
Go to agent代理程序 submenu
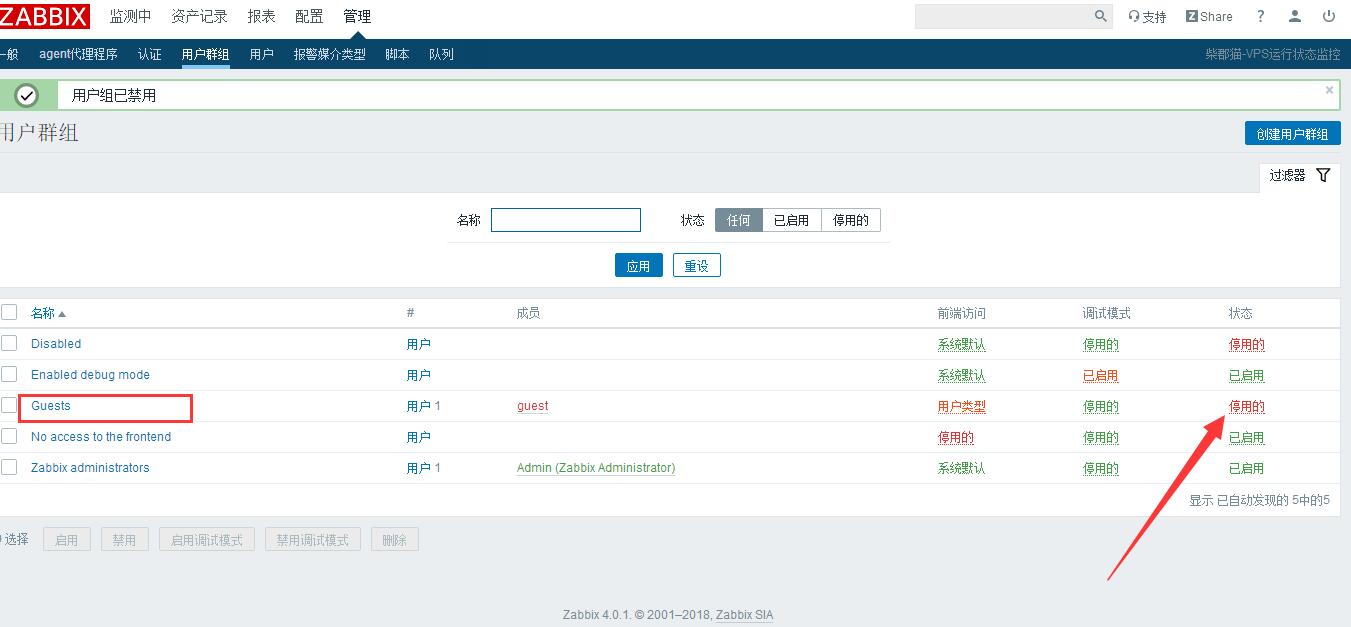(78, 54)
